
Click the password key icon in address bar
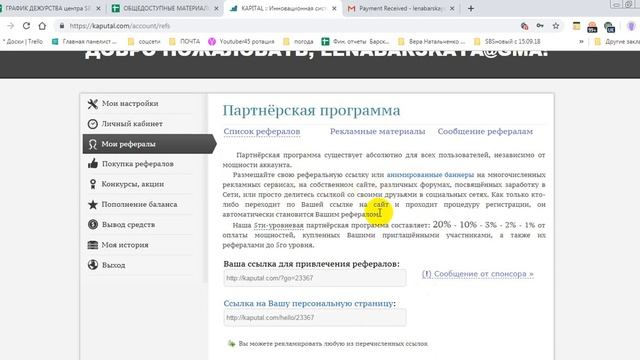(x=540, y=26)
